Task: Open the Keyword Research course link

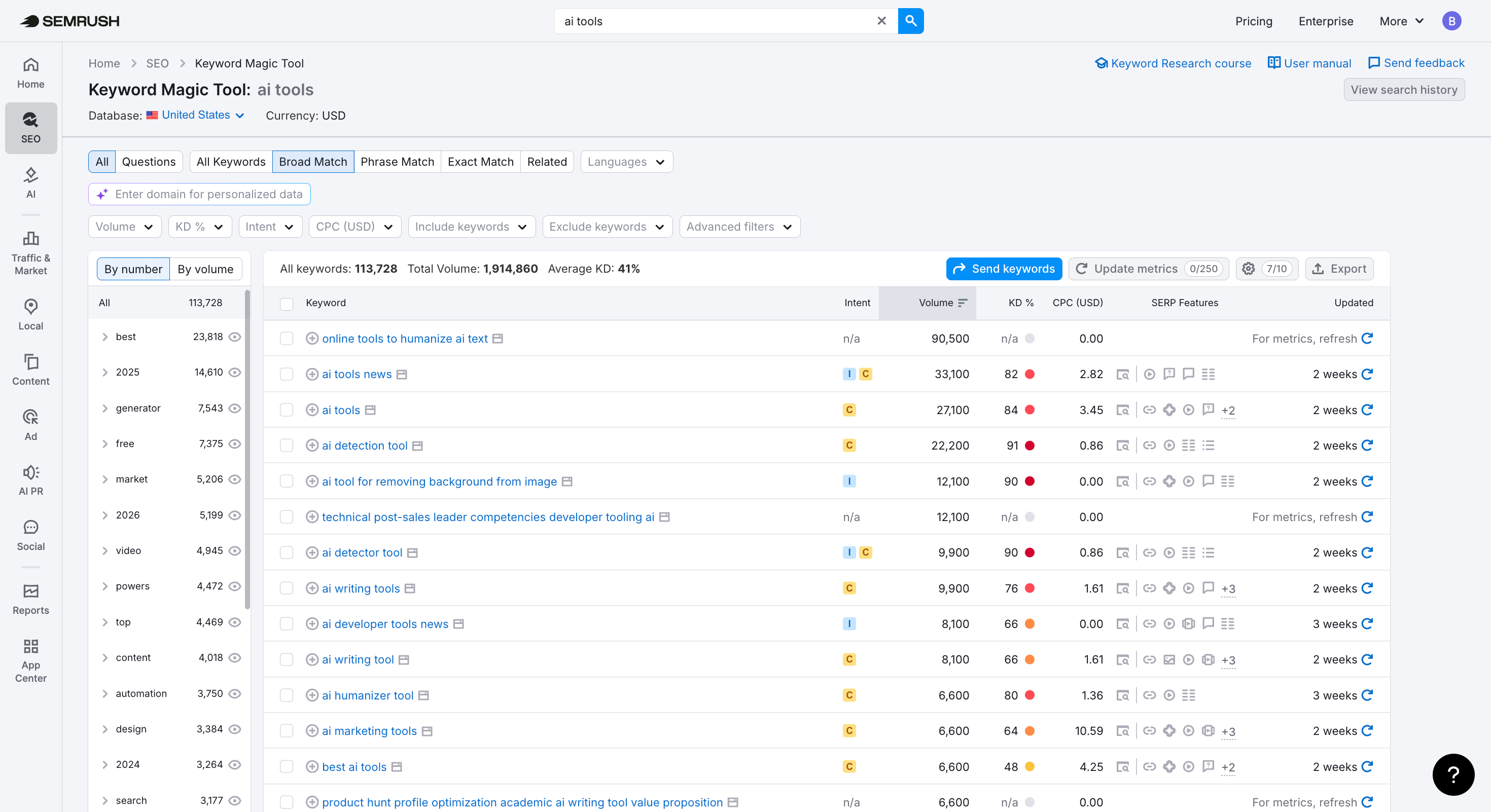Action: (1173, 63)
